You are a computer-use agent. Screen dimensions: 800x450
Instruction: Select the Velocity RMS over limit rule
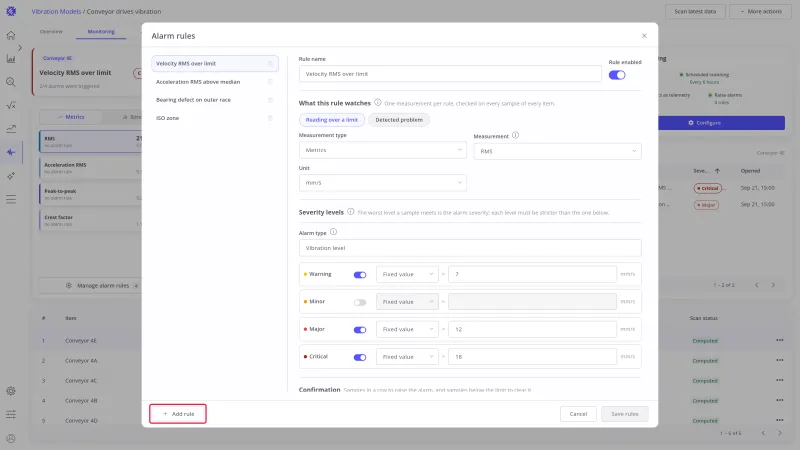(x=215, y=64)
